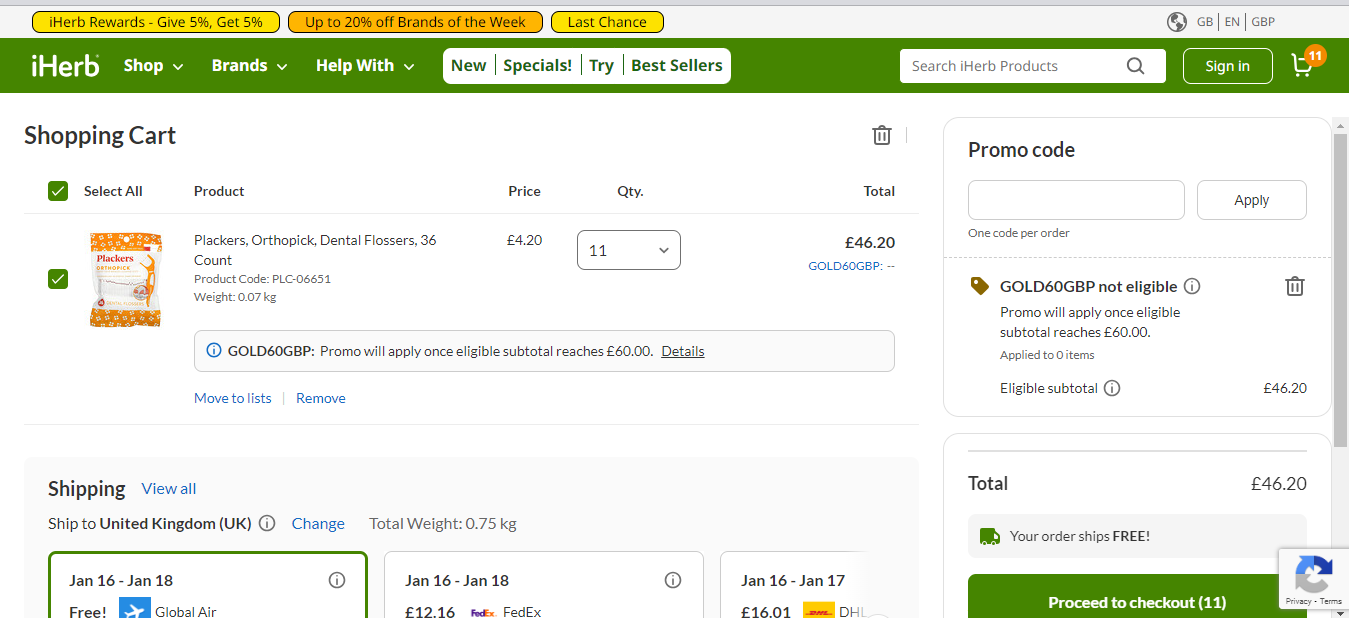Click the iHerb logo
The width and height of the screenshot is (1349, 618).
pyautogui.click(x=65, y=65)
